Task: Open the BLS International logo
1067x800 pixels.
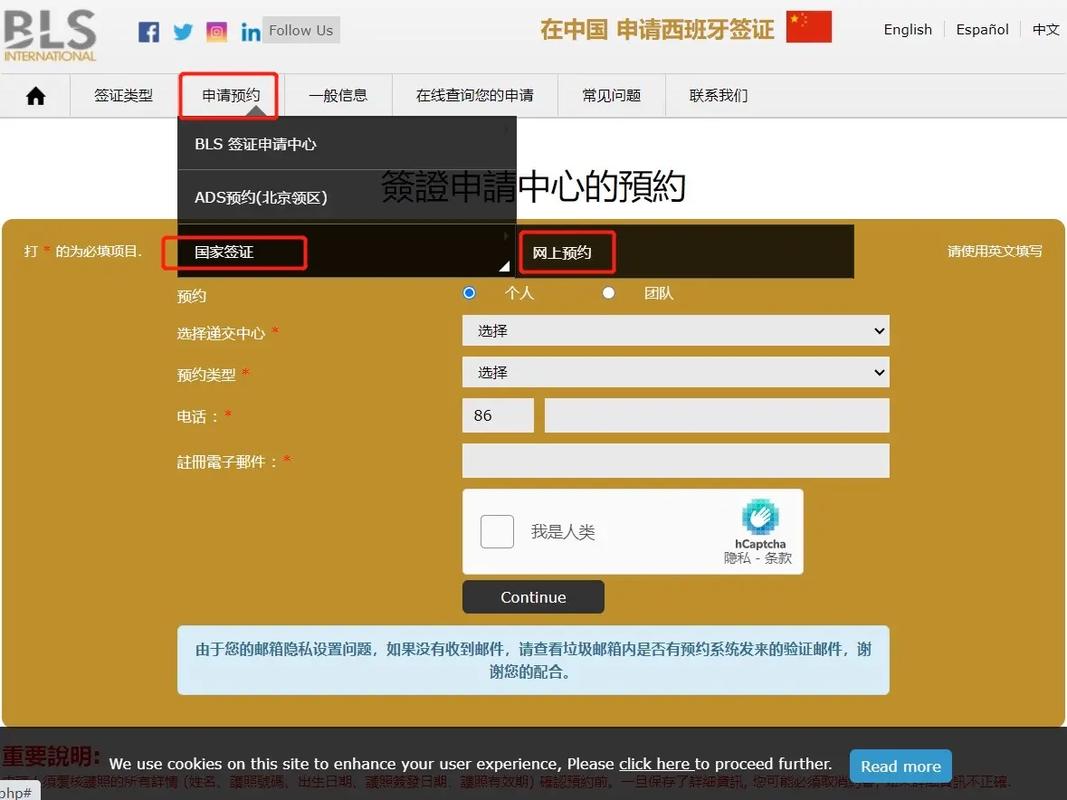Action: coord(50,35)
